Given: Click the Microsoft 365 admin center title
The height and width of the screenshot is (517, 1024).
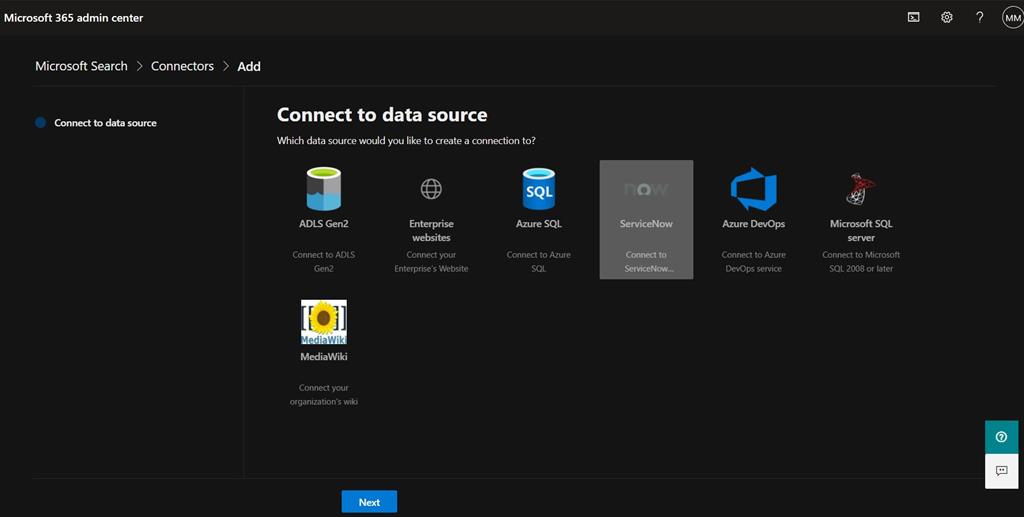Looking at the screenshot, I should tap(74, 18).
